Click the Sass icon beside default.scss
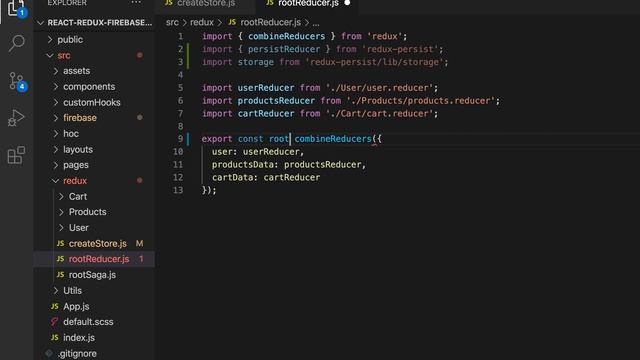The height and width of the screenshot is (360, 640). coord(54,322)
